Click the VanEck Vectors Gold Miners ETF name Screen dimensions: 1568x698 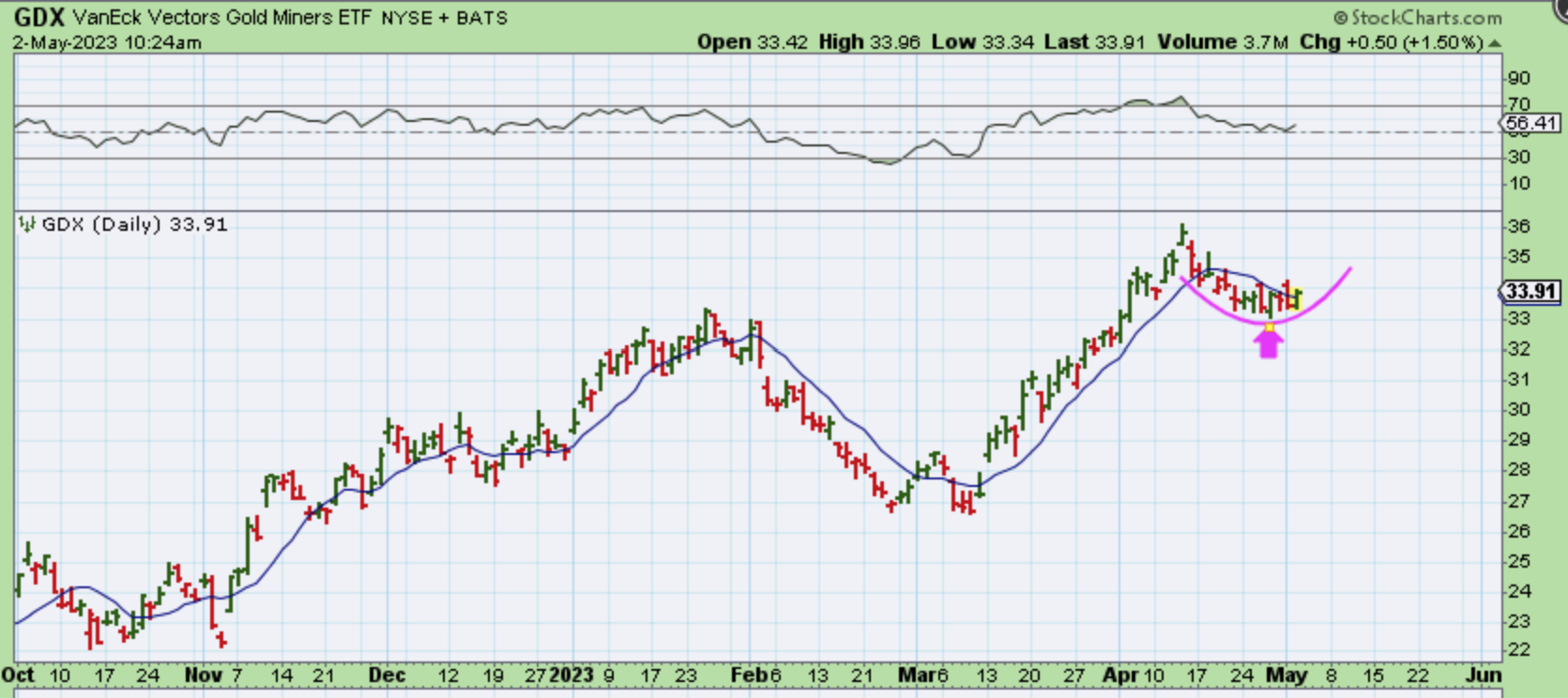[221, 18]
